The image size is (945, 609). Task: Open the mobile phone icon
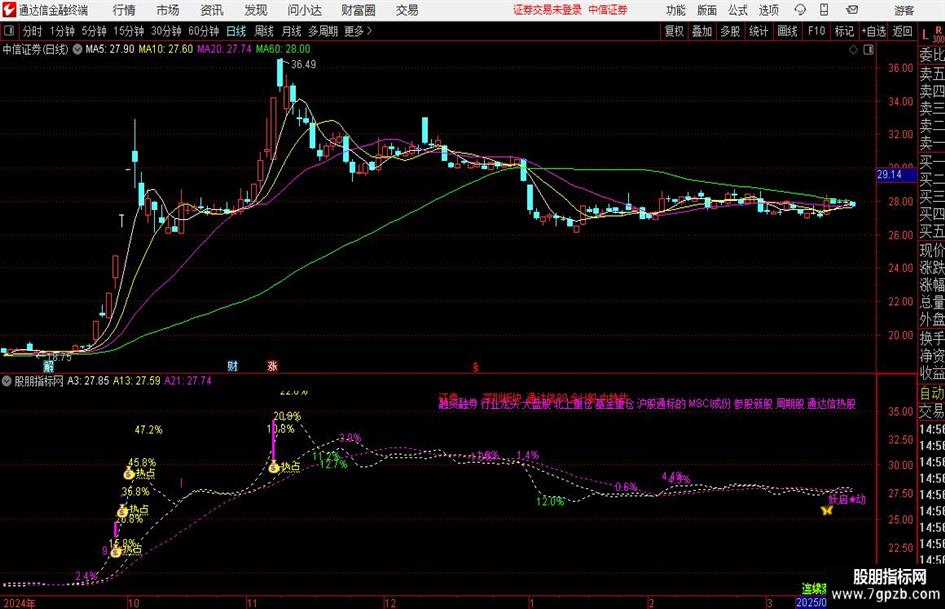pos(824,10)
